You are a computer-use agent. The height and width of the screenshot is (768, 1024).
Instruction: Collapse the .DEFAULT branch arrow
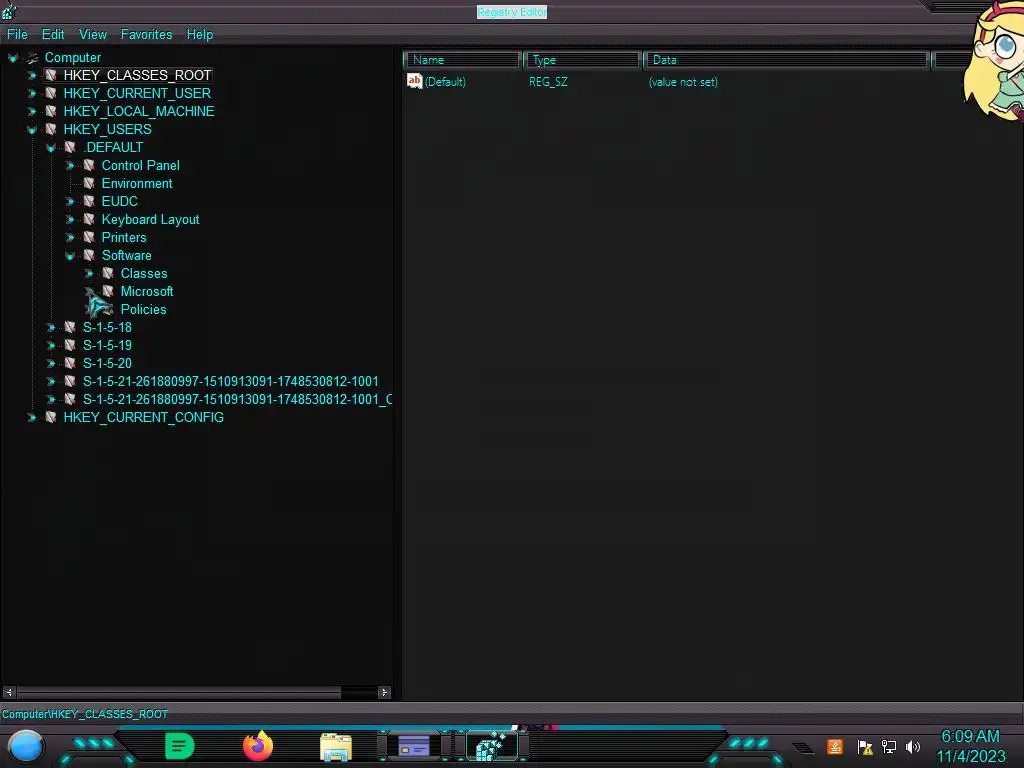tap(51, 148)
